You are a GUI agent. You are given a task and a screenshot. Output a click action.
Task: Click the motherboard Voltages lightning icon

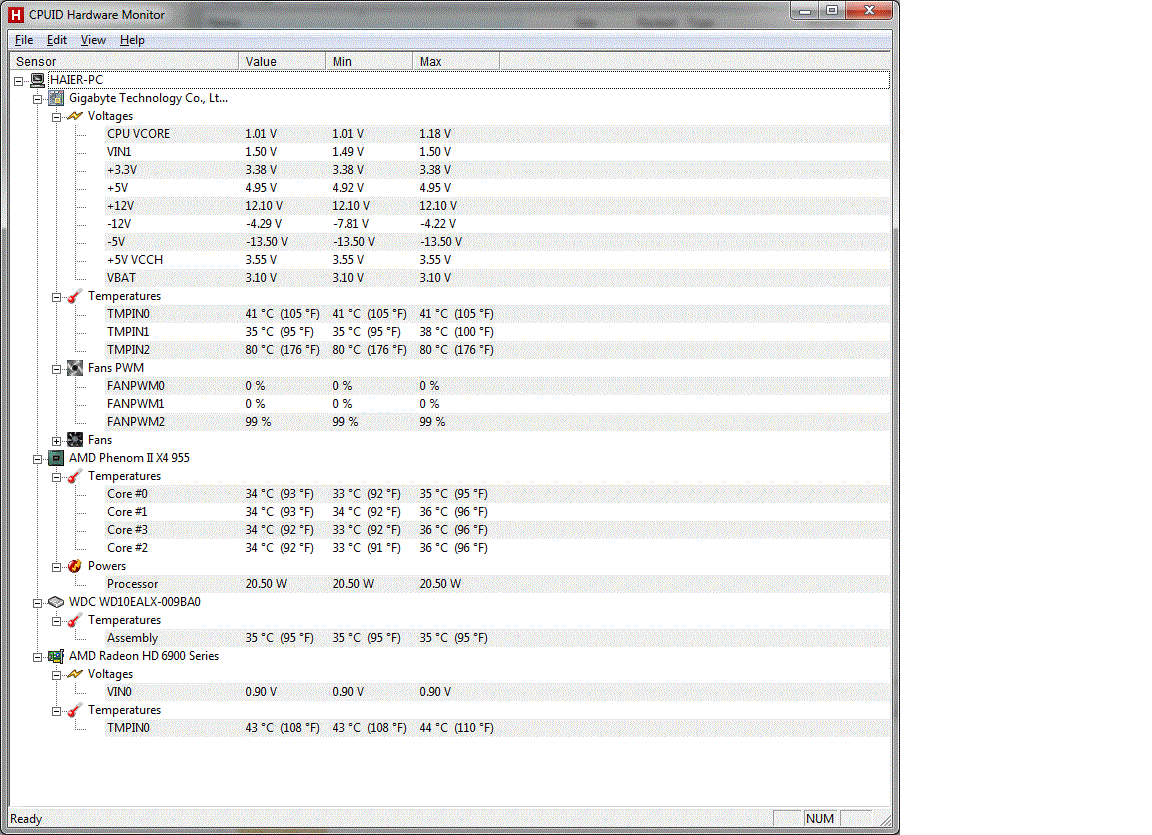coord(75,116)
